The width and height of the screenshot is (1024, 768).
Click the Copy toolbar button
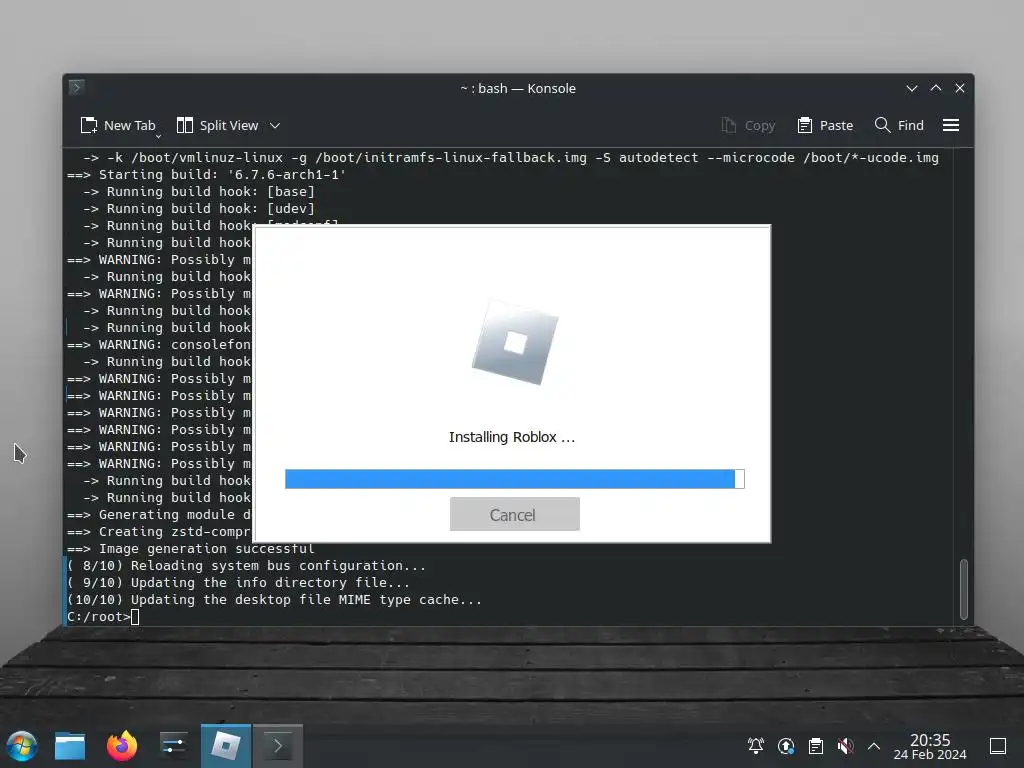[748, 125]
